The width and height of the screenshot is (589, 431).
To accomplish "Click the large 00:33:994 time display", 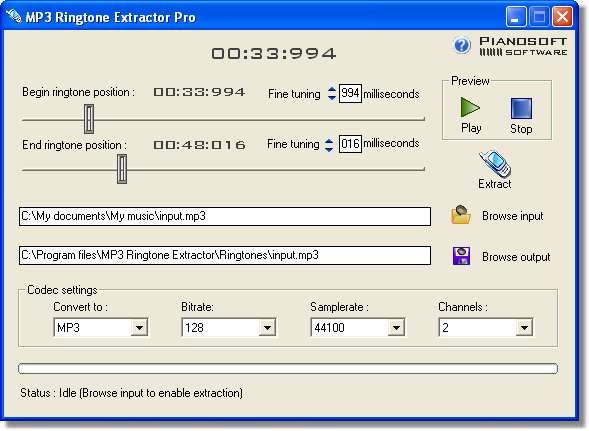I will point(273,53).
